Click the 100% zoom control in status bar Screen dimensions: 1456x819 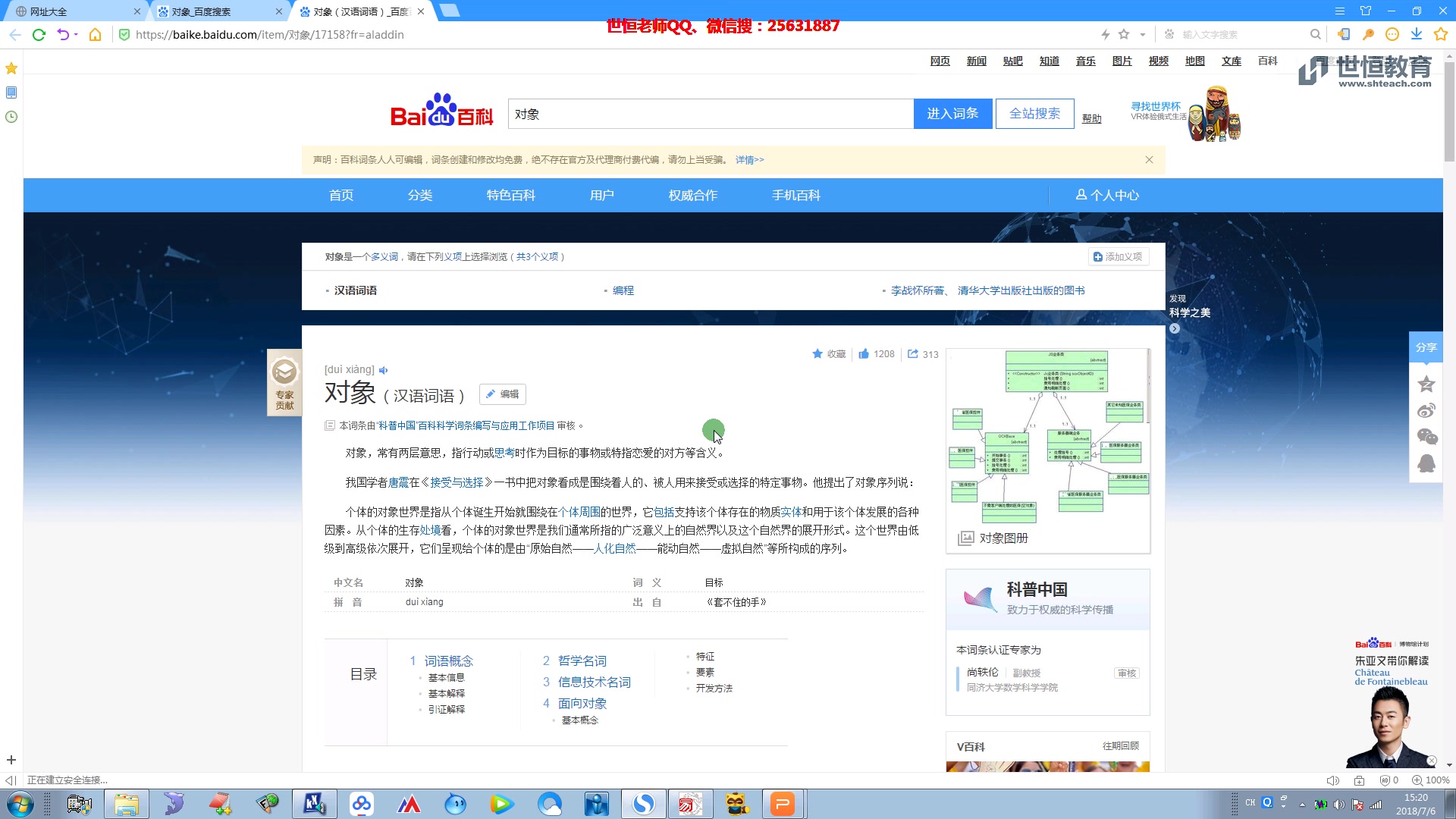(1430, 780)
